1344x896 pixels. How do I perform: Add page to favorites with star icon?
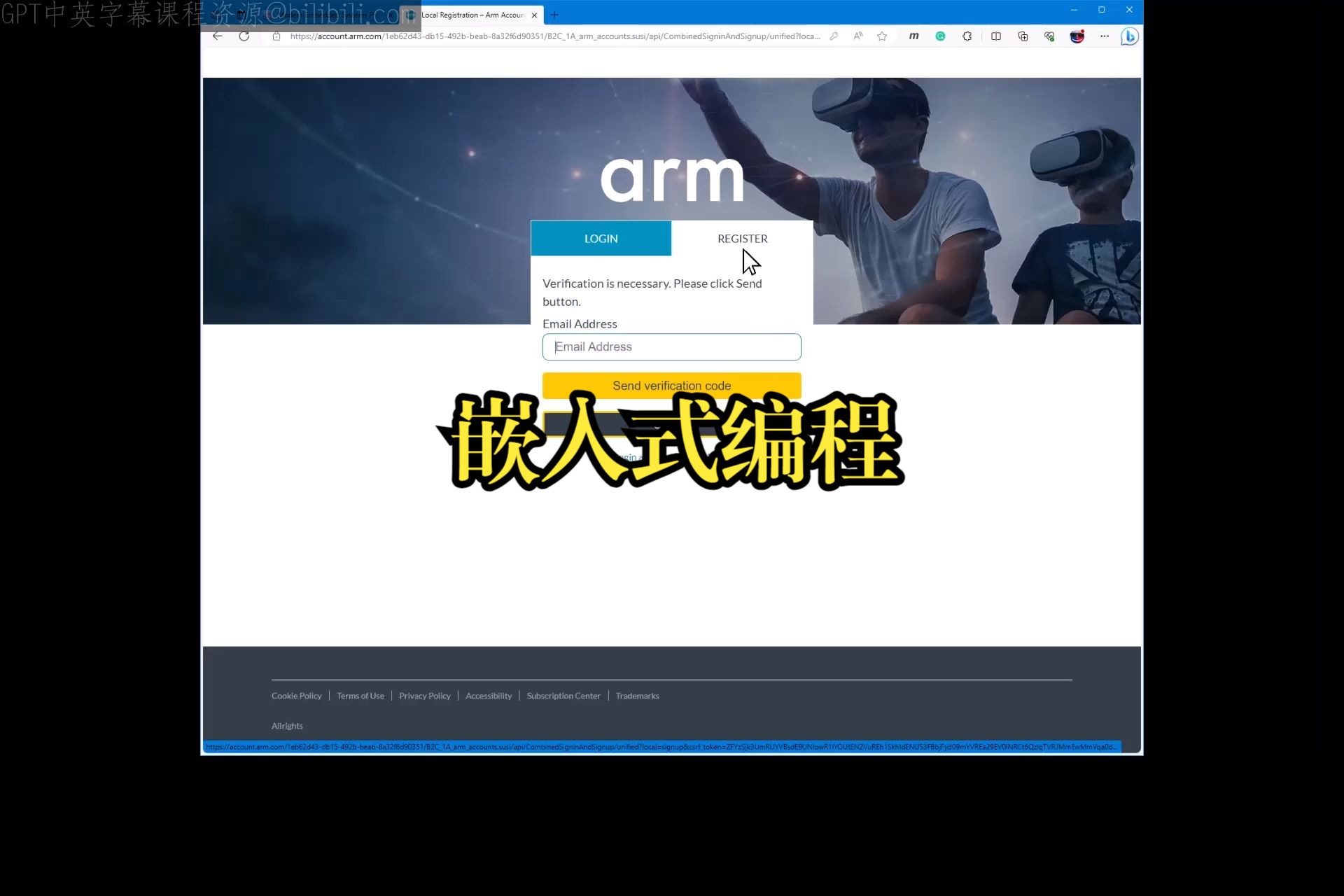point(882,36)
